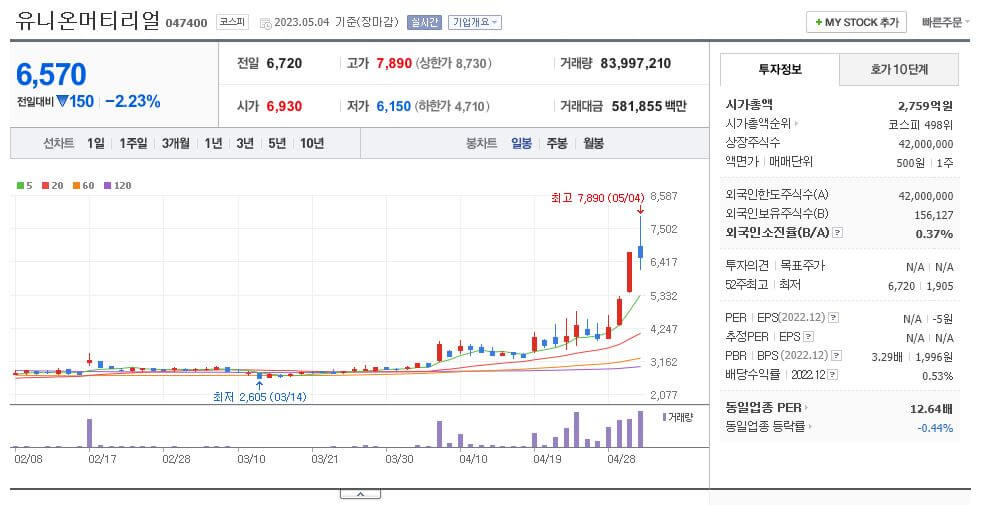The width and height of the screenshot is (981, 505).
Task: Switch to the 호가10단계 tab
Action: coord(898,69)
